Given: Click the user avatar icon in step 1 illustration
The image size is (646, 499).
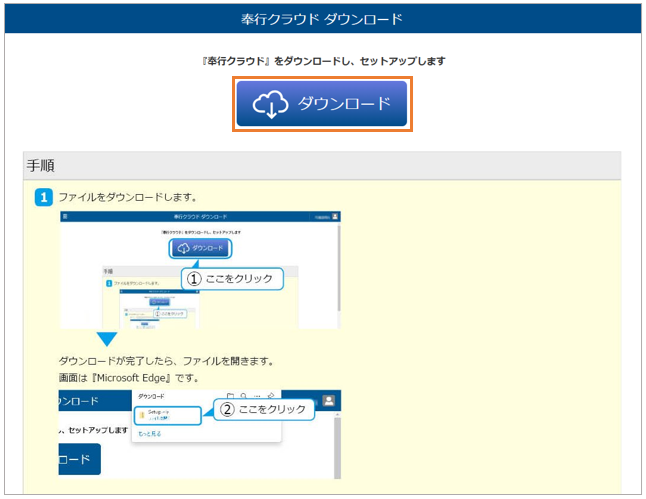Looking at the screenshot, I should click(x=335, y=216).
